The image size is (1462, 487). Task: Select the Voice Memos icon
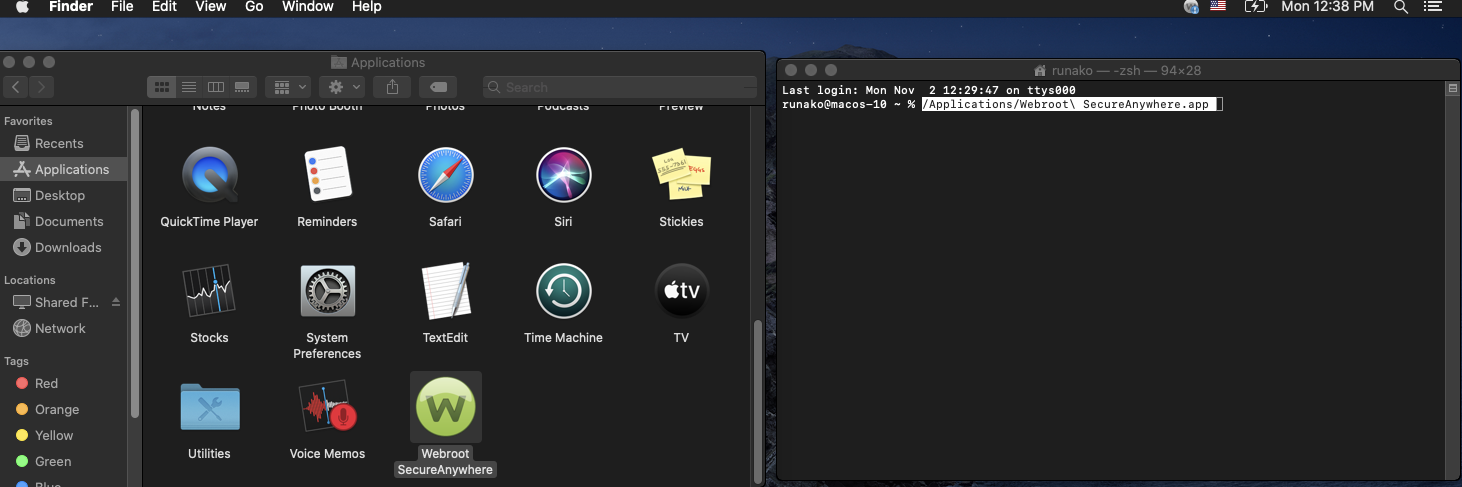[327, 407]
